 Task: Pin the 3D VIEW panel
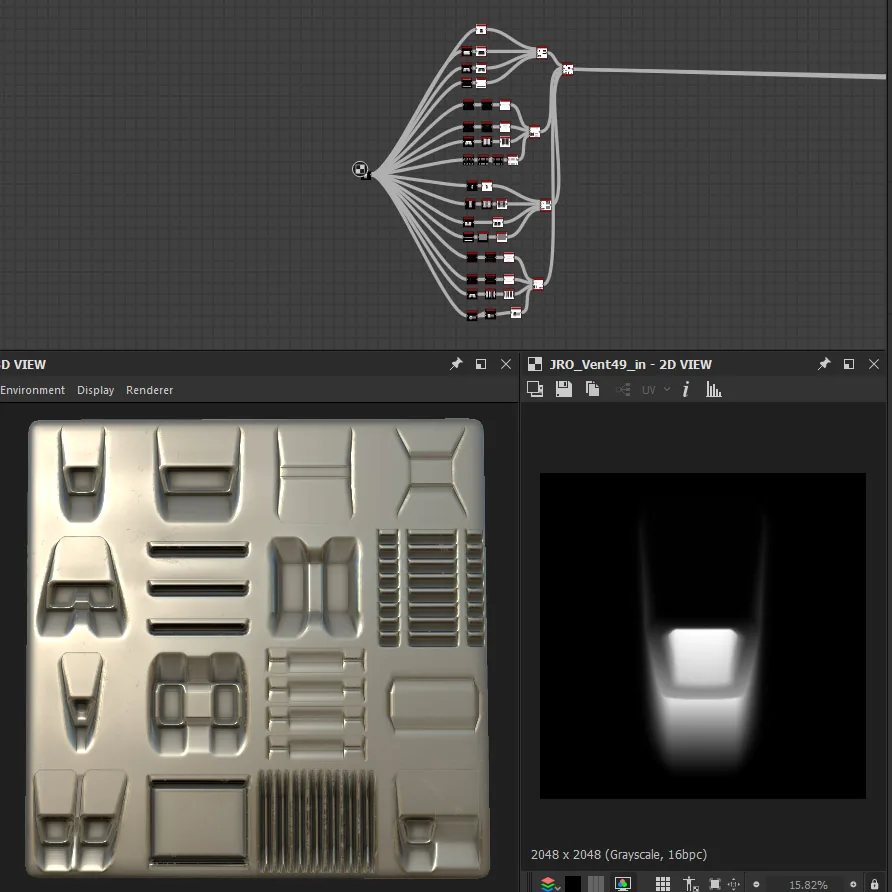[456, 364]
